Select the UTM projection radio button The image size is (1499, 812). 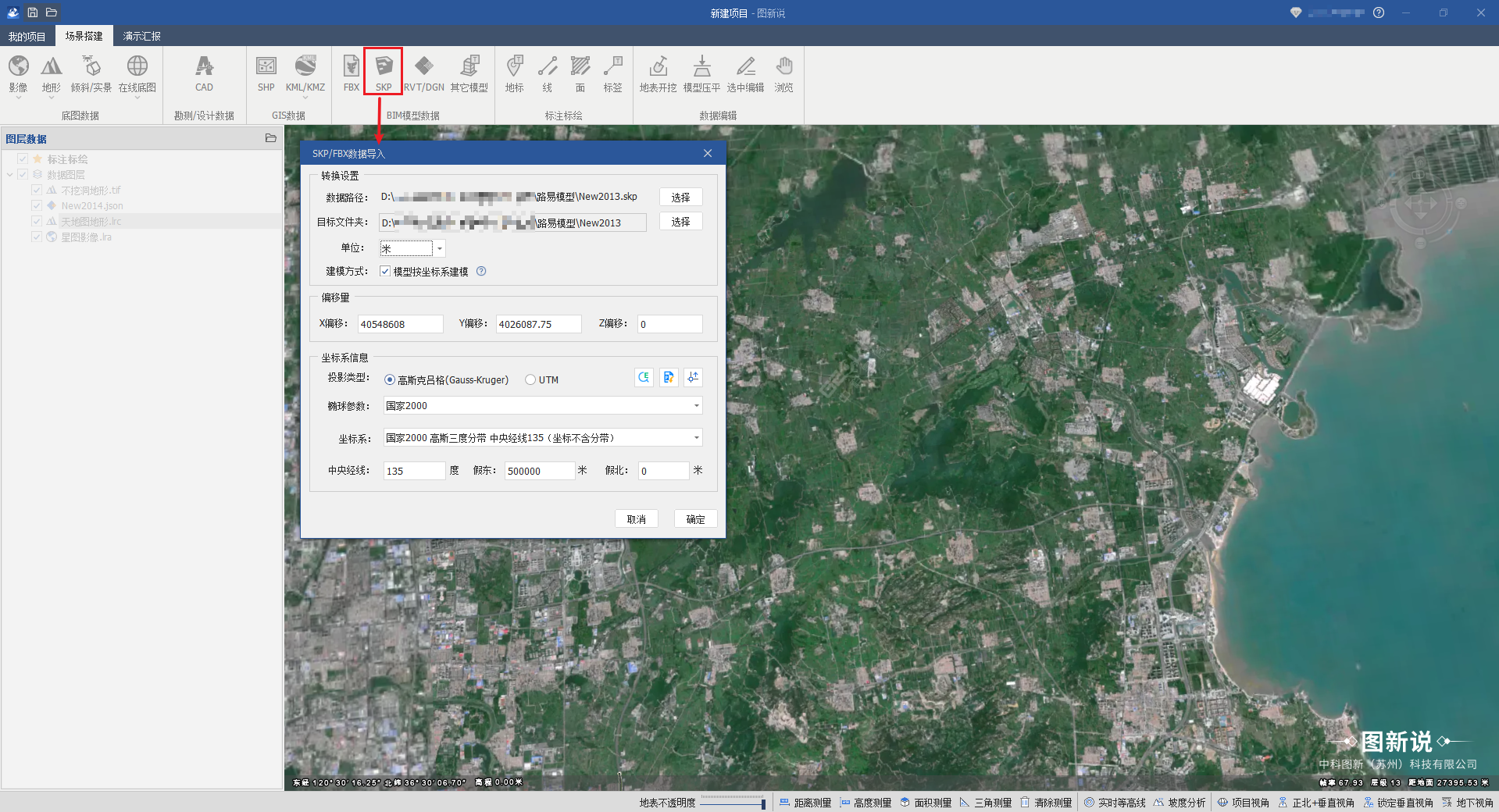tap(530, 380)
